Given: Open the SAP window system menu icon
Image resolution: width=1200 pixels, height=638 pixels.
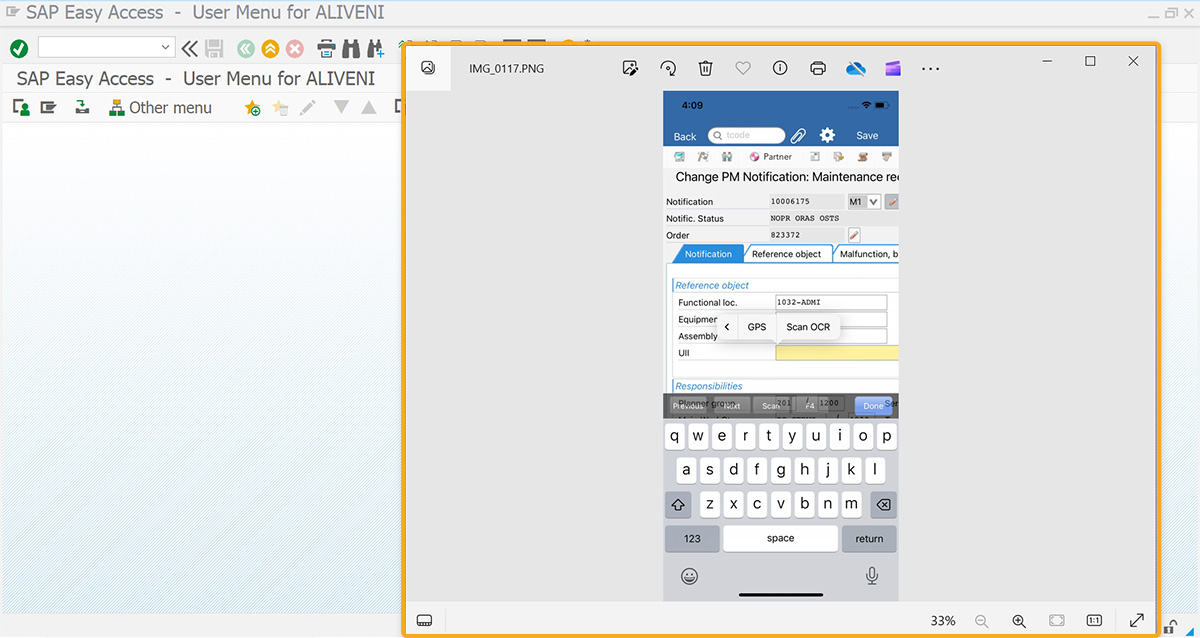Looking at the screenshot, I should click(12, 13).
